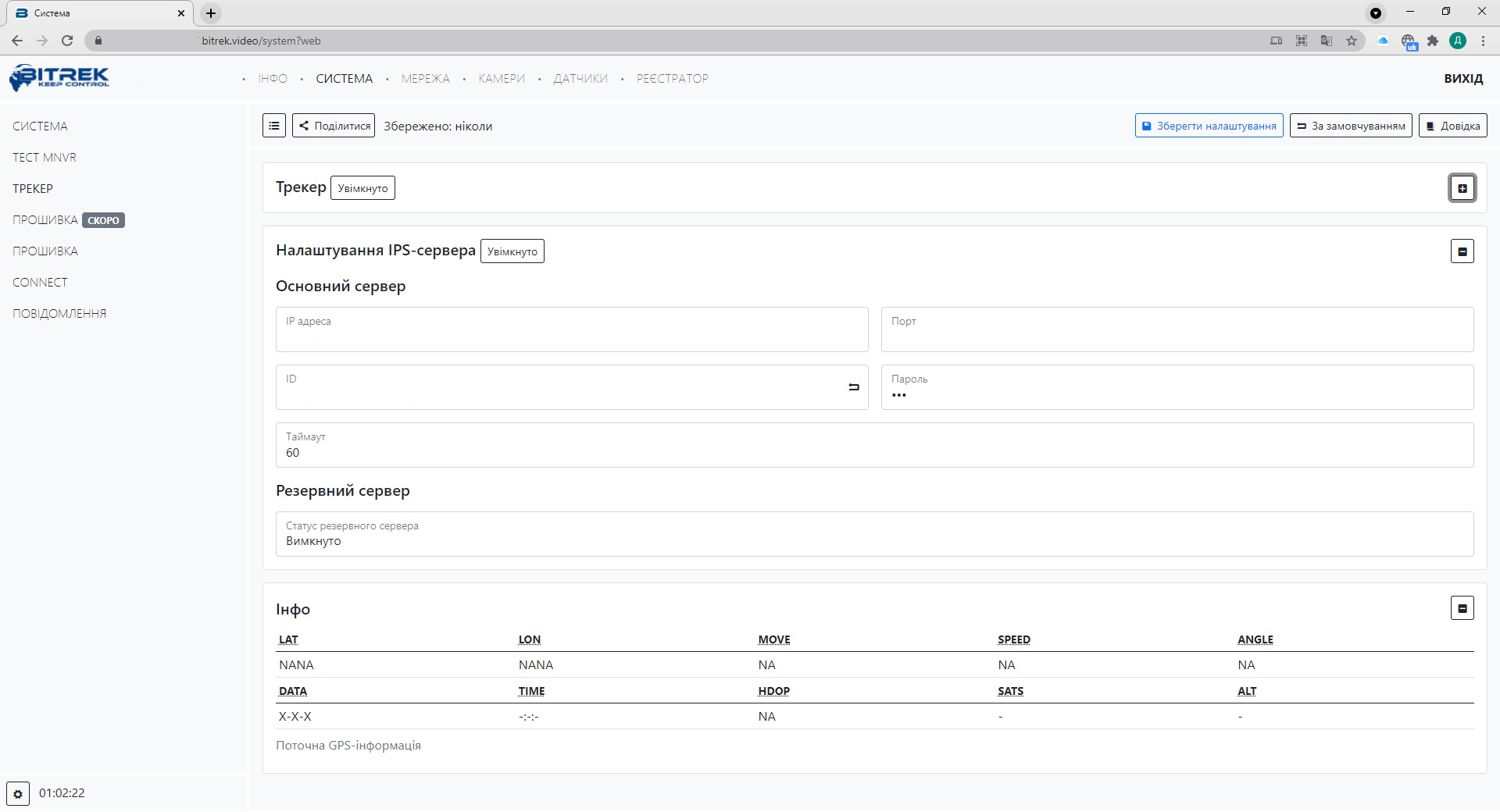This screenshot has height=812, width=1500.
Task: Click the reset icon in ID field
Action: tap(853, 387)
